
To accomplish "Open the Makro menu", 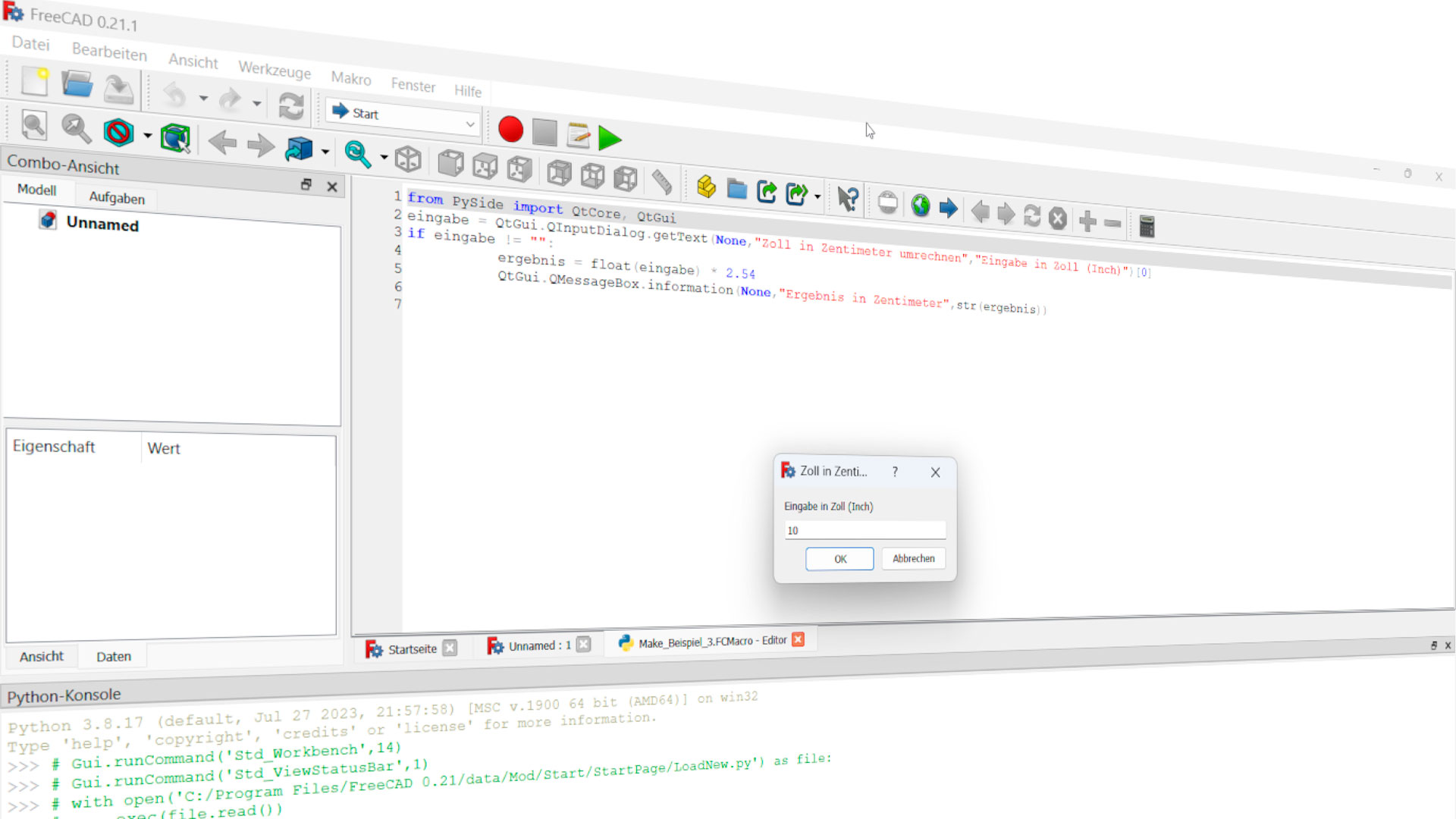I will point(350,78).
